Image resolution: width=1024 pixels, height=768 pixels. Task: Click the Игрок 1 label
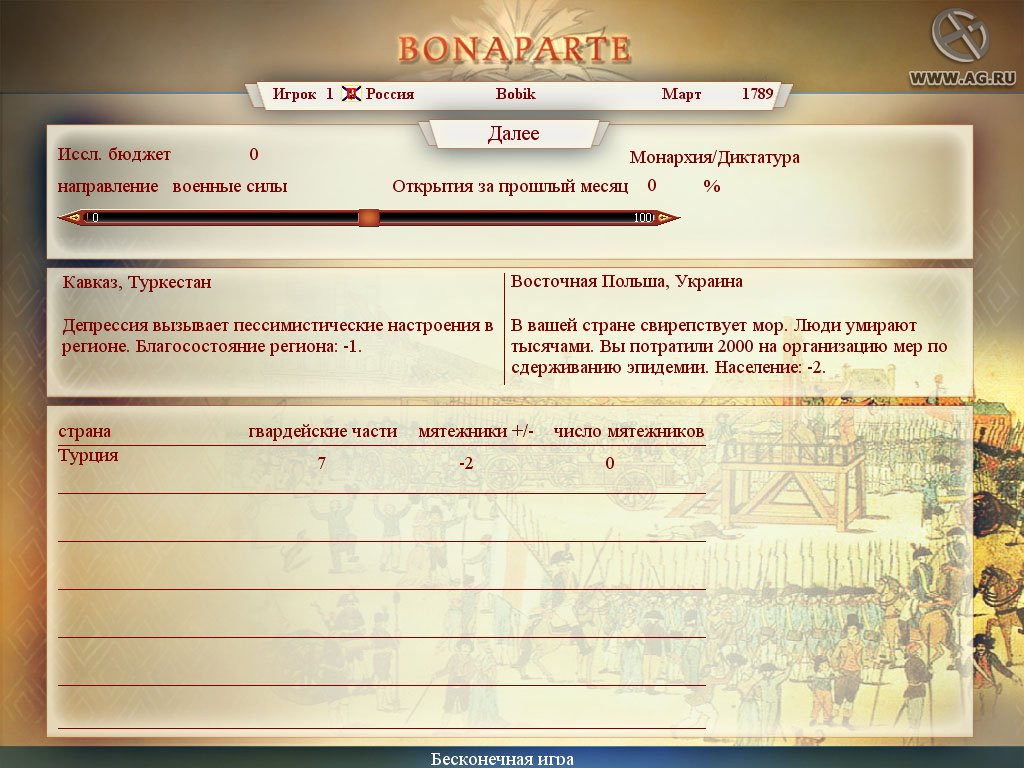coord(303,94)
